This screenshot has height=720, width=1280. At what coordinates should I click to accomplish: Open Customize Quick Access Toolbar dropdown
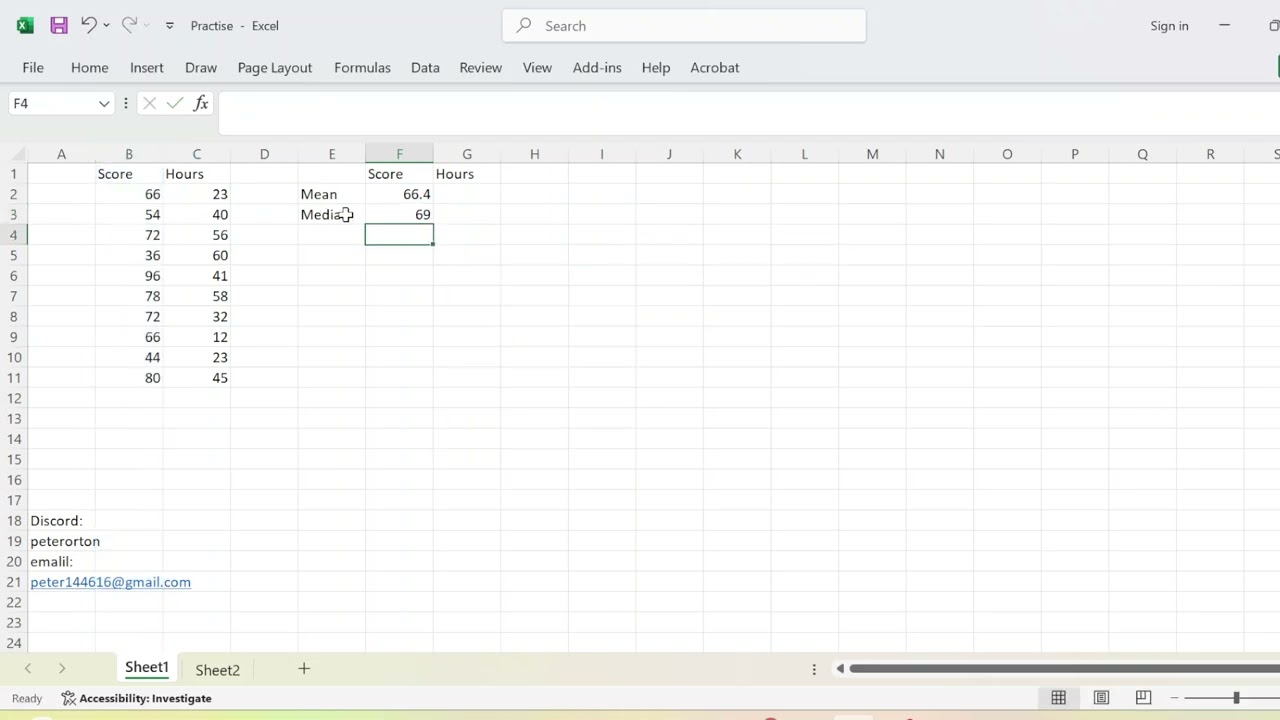[169, 26]
